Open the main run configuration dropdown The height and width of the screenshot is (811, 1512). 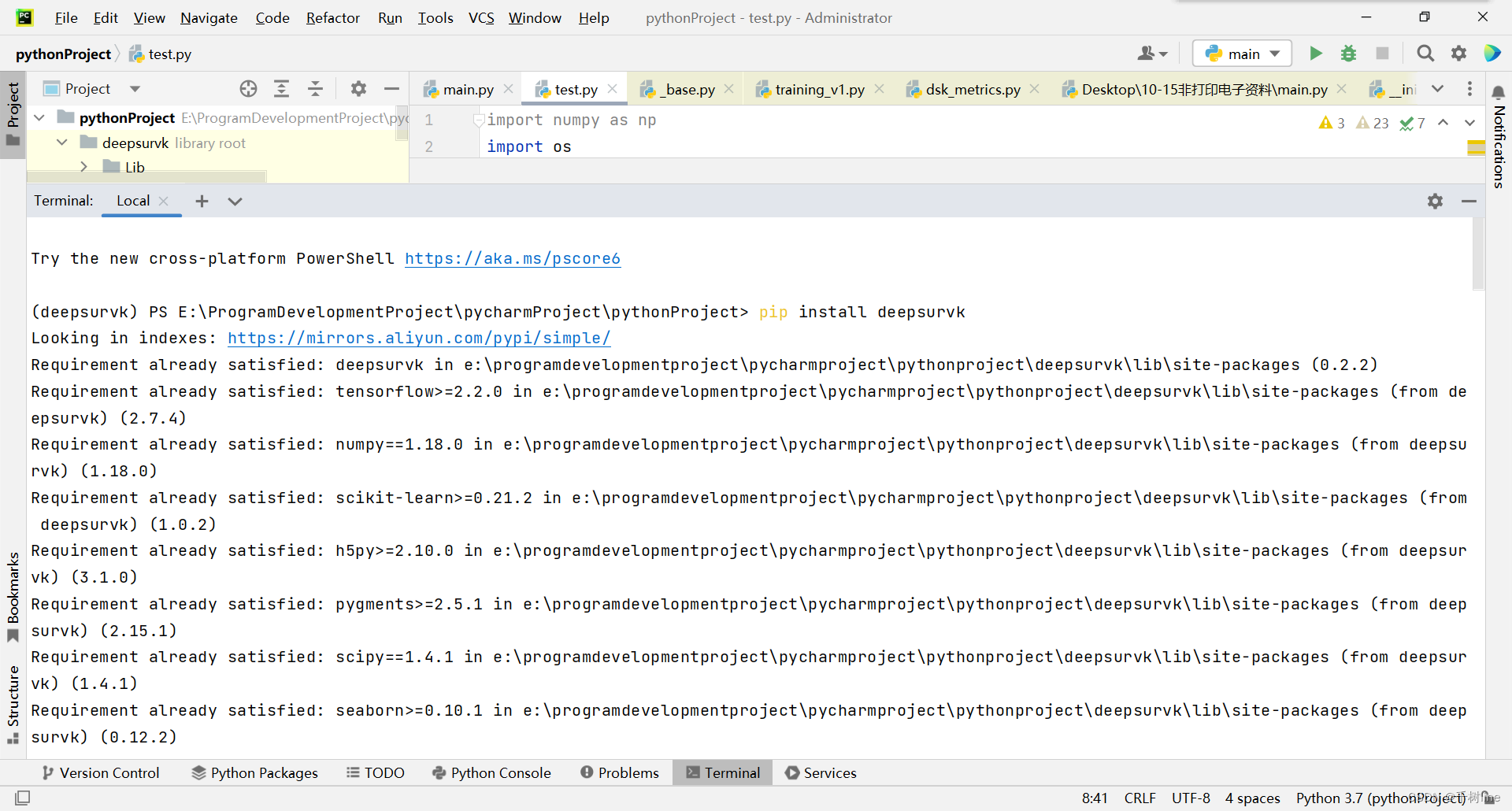pyautogui.click(x=1242, y=54)
